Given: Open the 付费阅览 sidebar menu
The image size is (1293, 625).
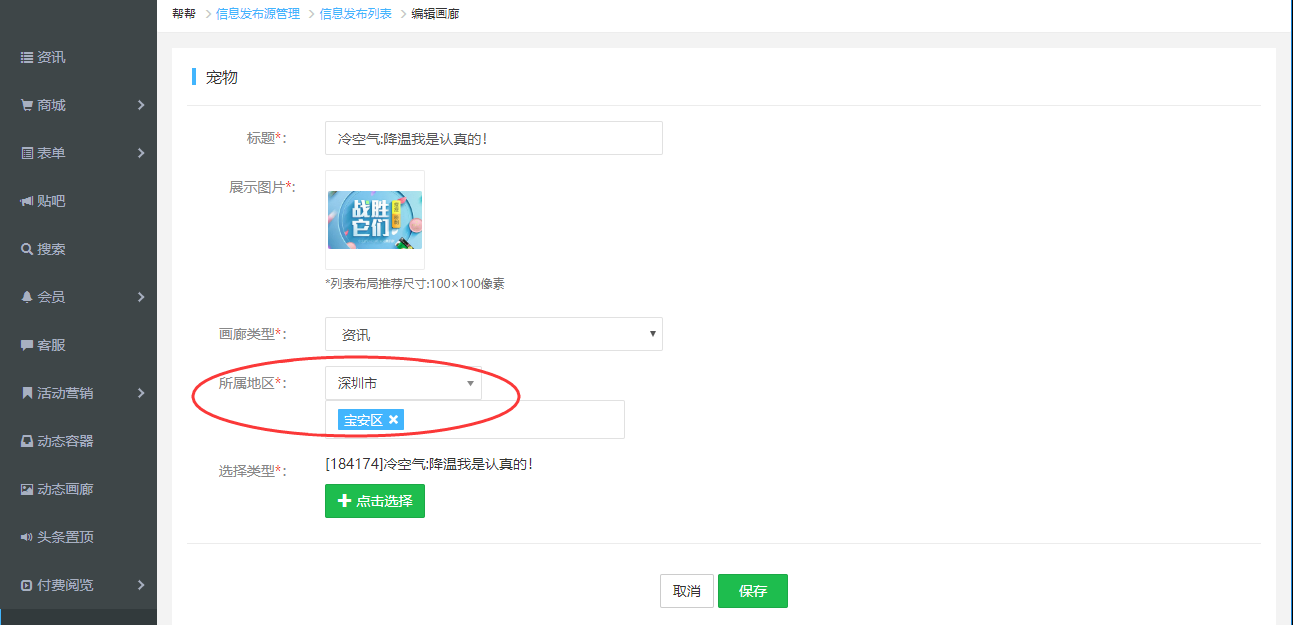Looking at the screenshot, I should 65,585.
